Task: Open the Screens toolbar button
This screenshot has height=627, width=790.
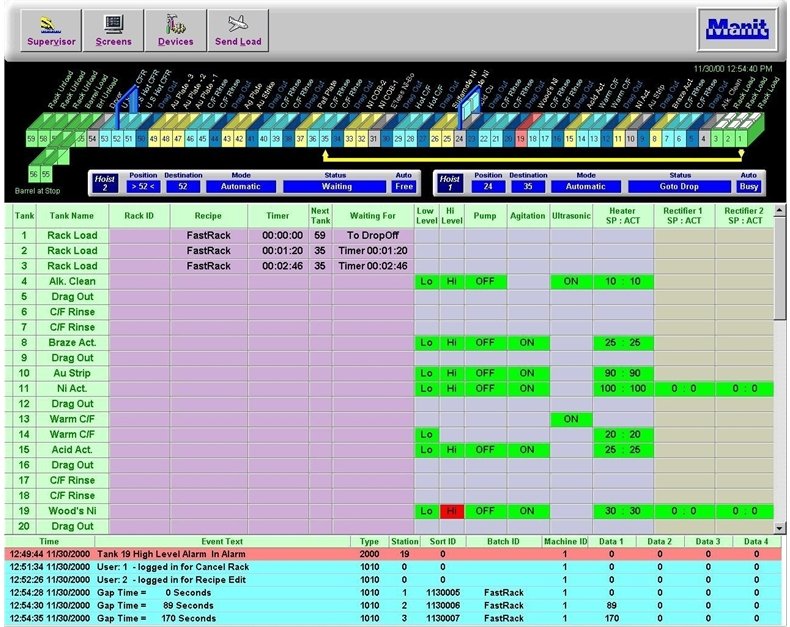Action: coord(113,30)
